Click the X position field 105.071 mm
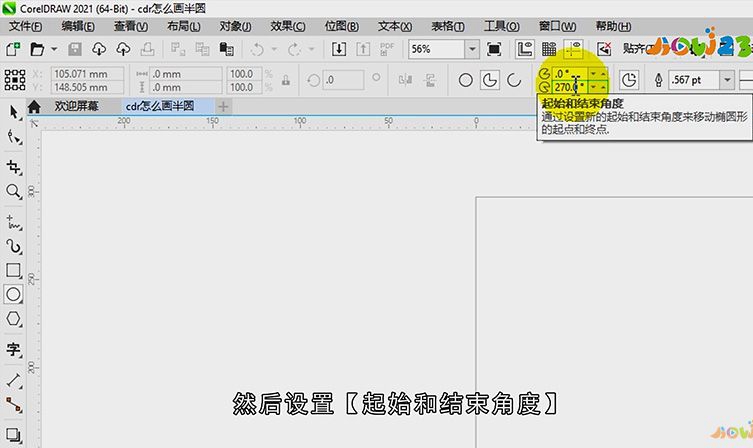This screenshot has width=753, height=448. (87, 74)
